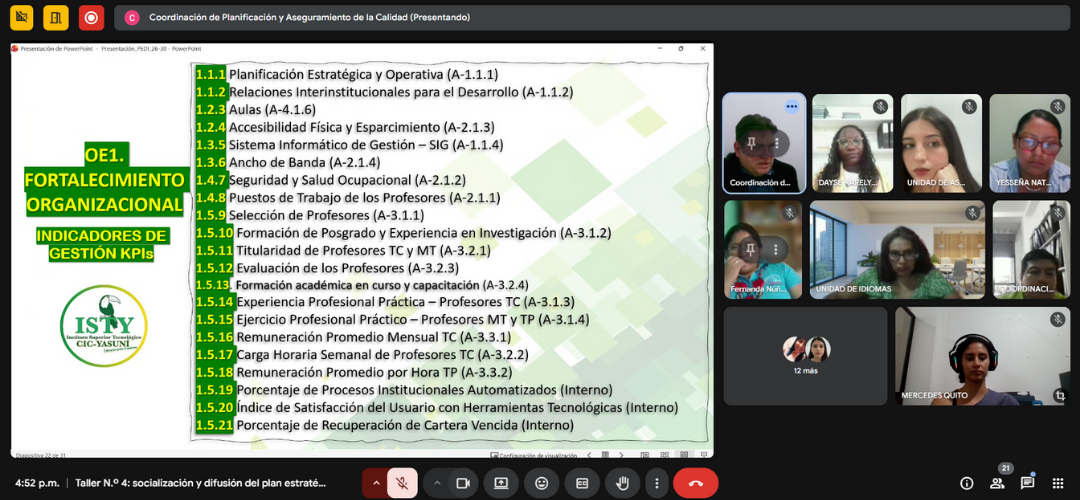Viewport: 1080px width, 500px height.
Task: Open options on the Coordinación participant tile
Action: pyautogui.click(x=791, y=106)
